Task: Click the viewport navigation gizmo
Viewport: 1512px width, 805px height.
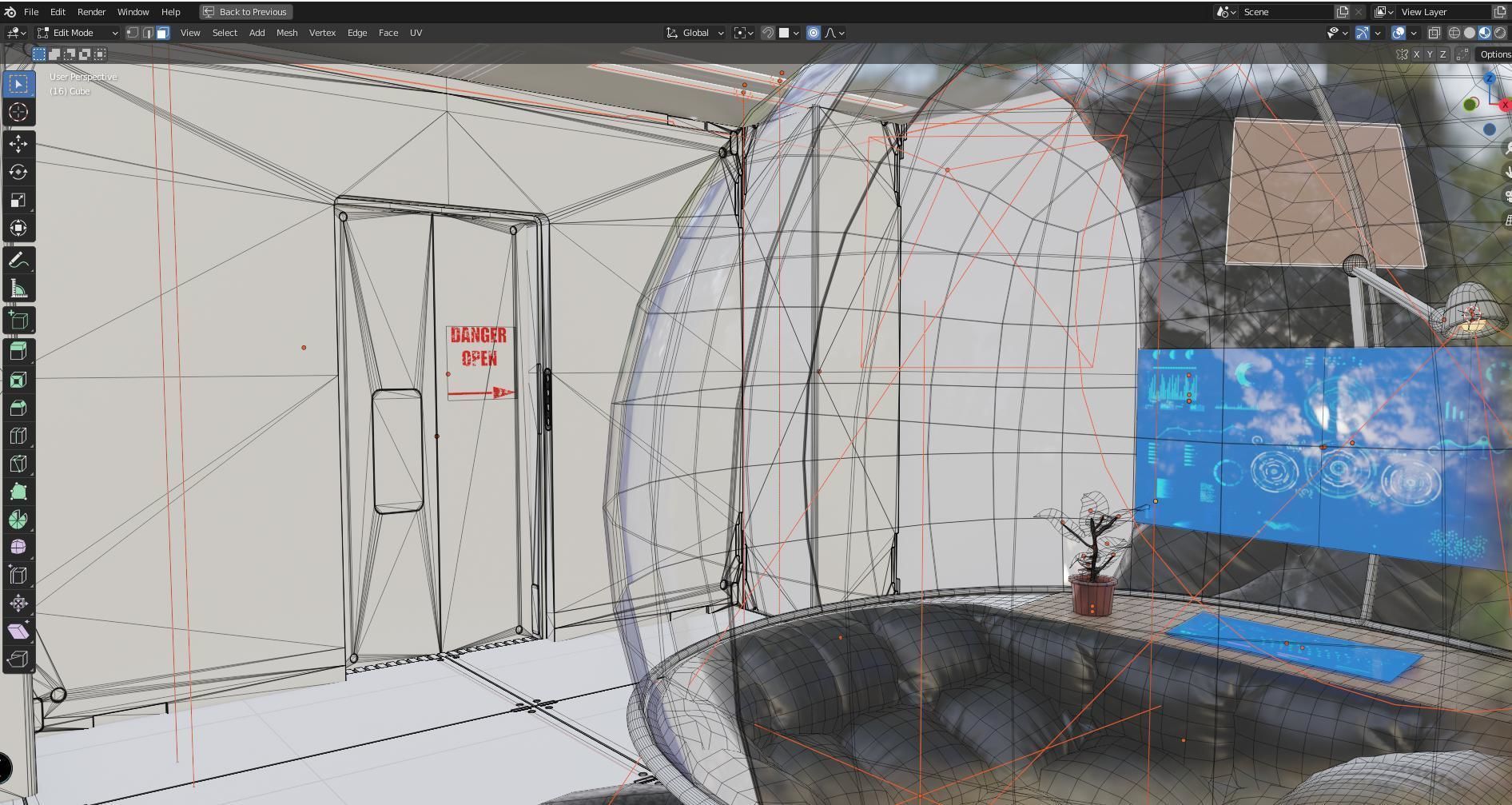Action: [1488, 104]
